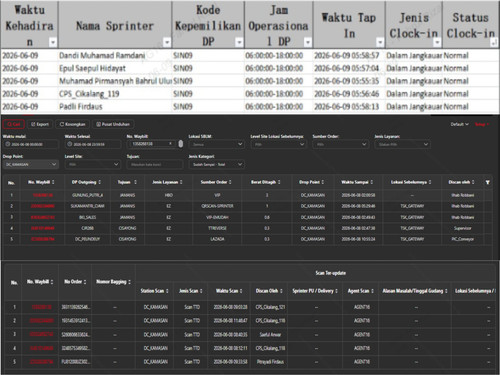The height and width of the screenshot is (375, 500).
Task: Sort by Tujuan column
Action: pyautogui.click(x=135, y=182)
